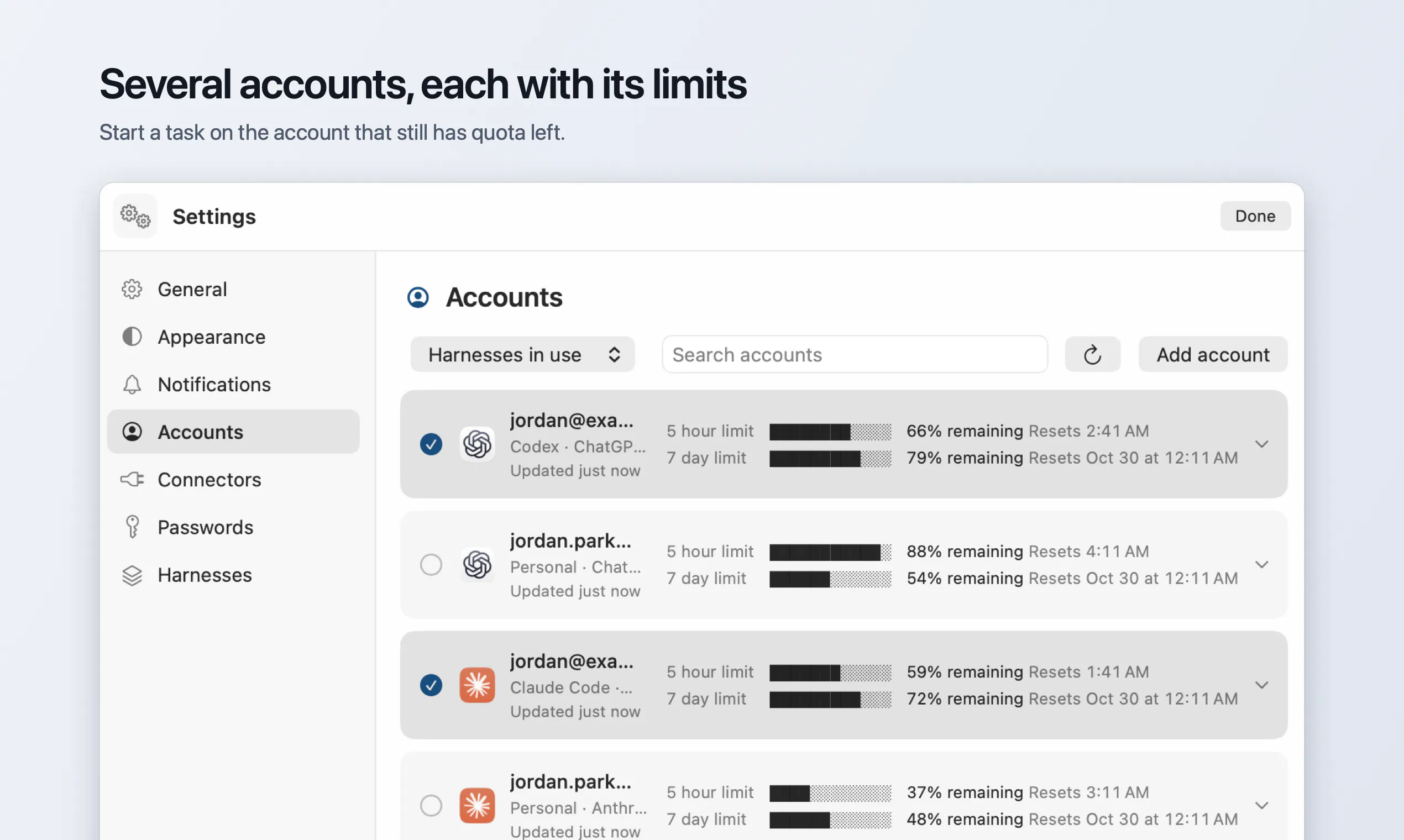Click the Passwords key icon
The height and width of the screenshot is (840, 1404).
[x=132, y=527]
